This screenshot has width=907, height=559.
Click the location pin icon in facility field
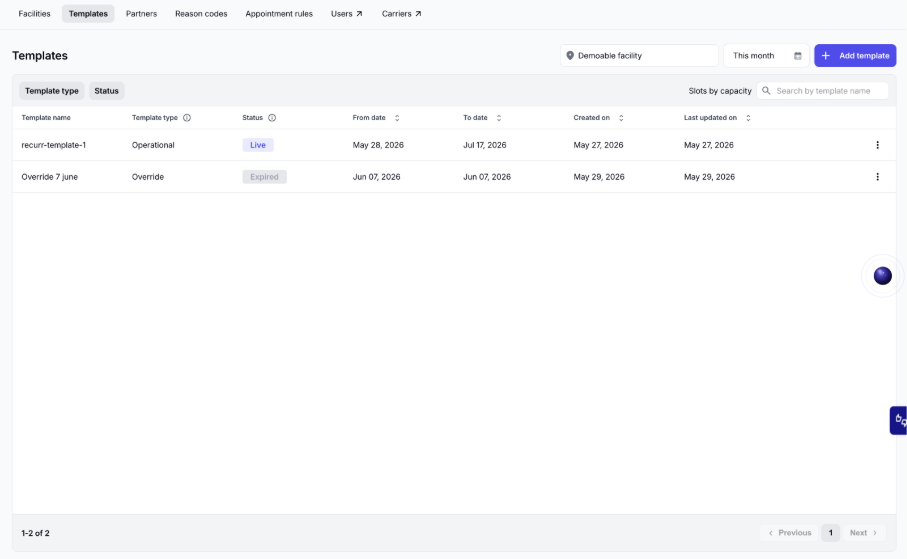point(570,56)
